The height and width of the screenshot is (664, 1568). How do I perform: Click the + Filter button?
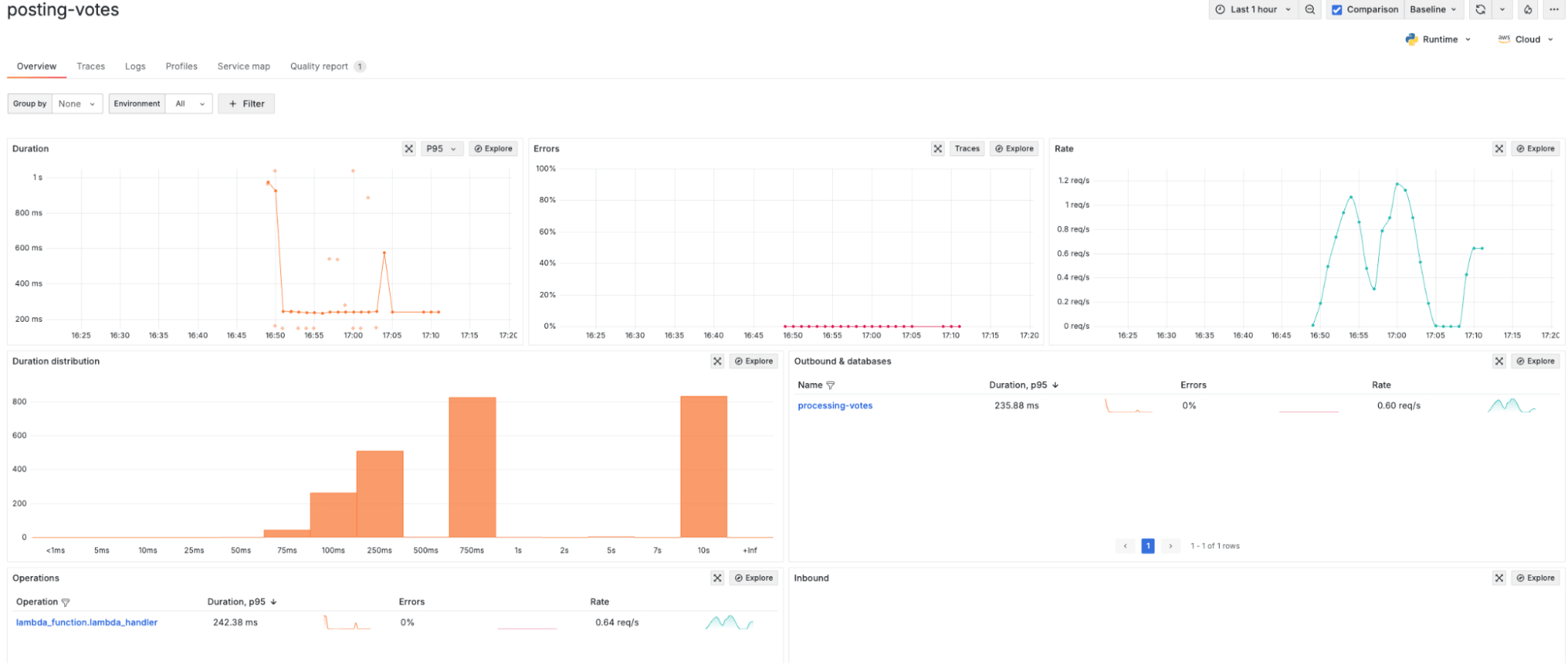point(246,104)
